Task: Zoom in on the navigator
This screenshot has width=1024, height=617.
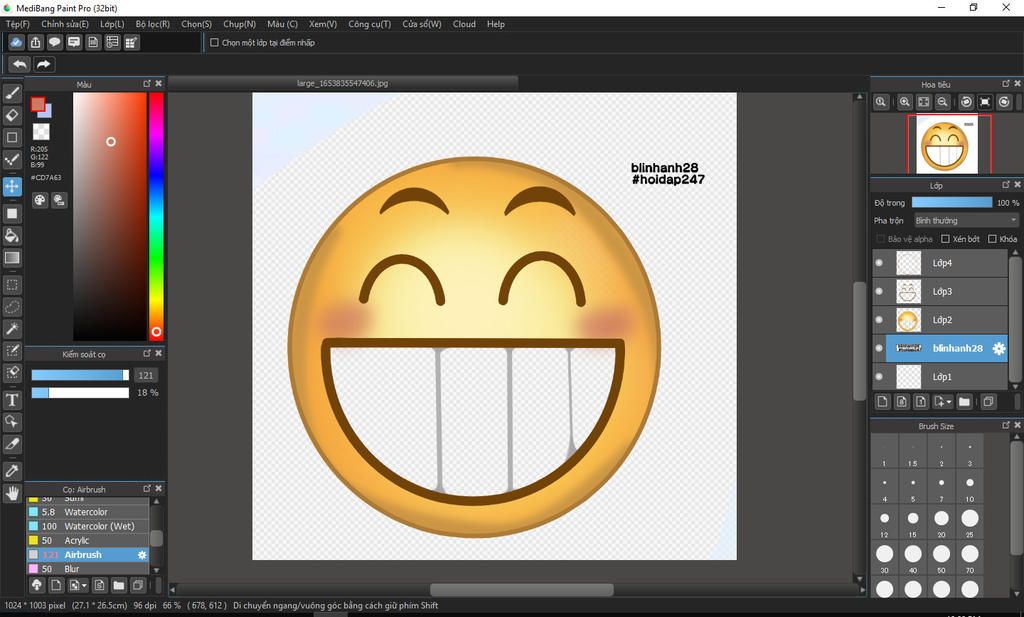Action: coord(904,102)
